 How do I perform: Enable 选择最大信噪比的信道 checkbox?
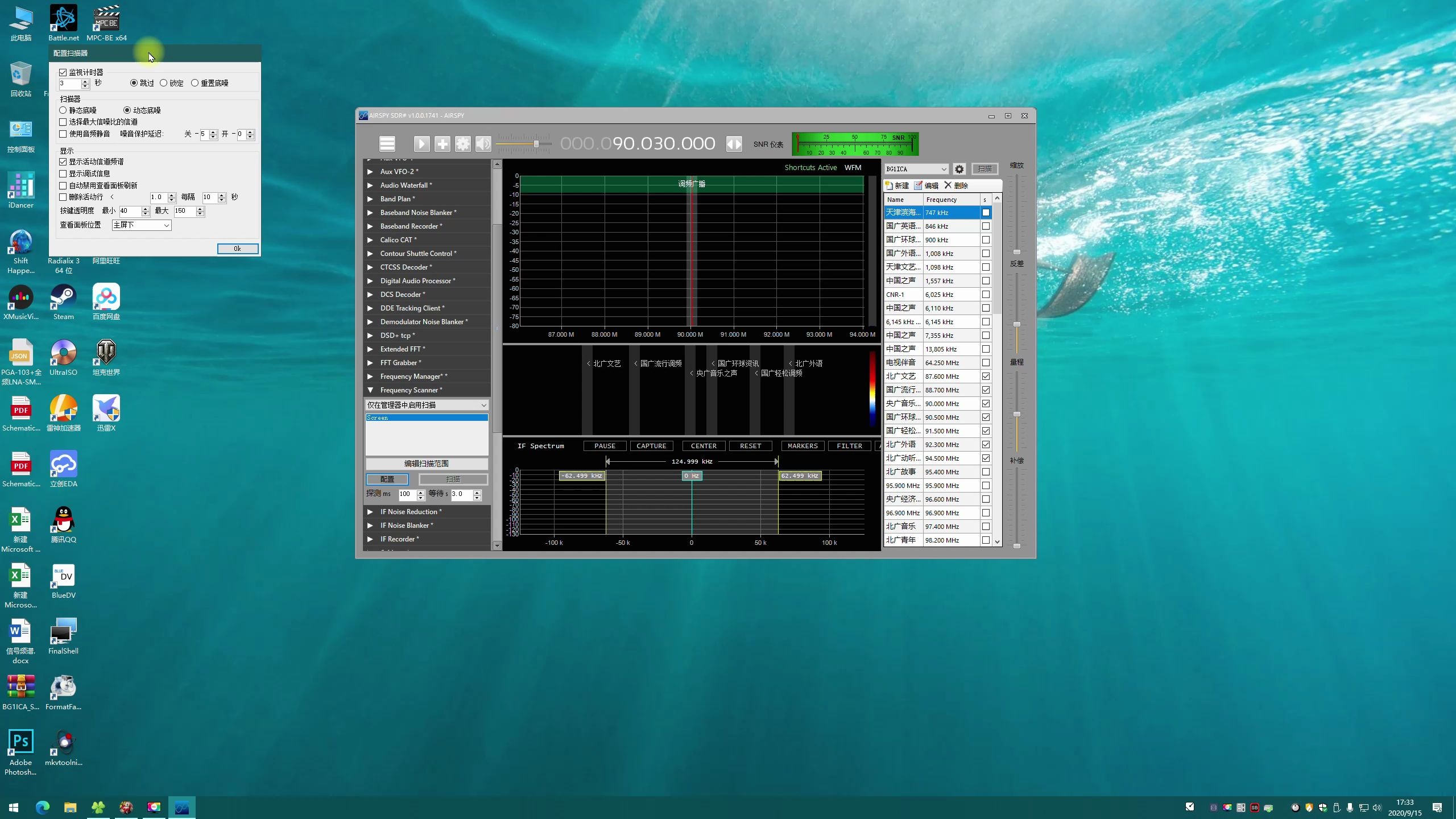(x=63, y=122)
